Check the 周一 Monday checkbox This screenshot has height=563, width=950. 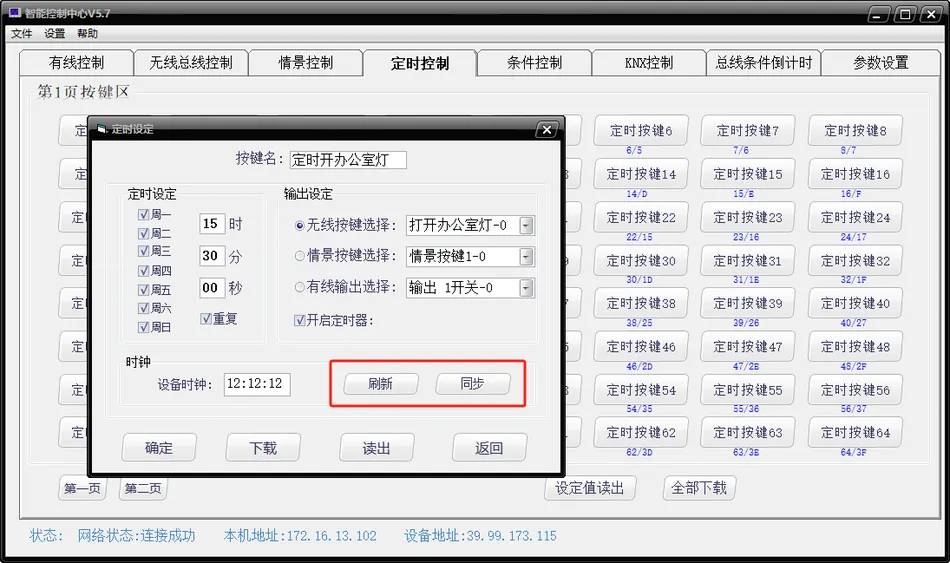[x=144, y=215]
